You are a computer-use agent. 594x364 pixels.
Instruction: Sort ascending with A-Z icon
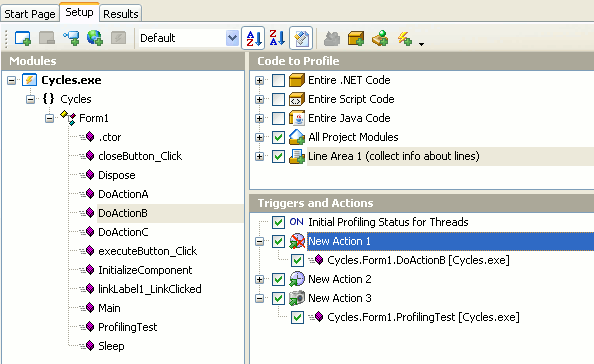(254, 38)
